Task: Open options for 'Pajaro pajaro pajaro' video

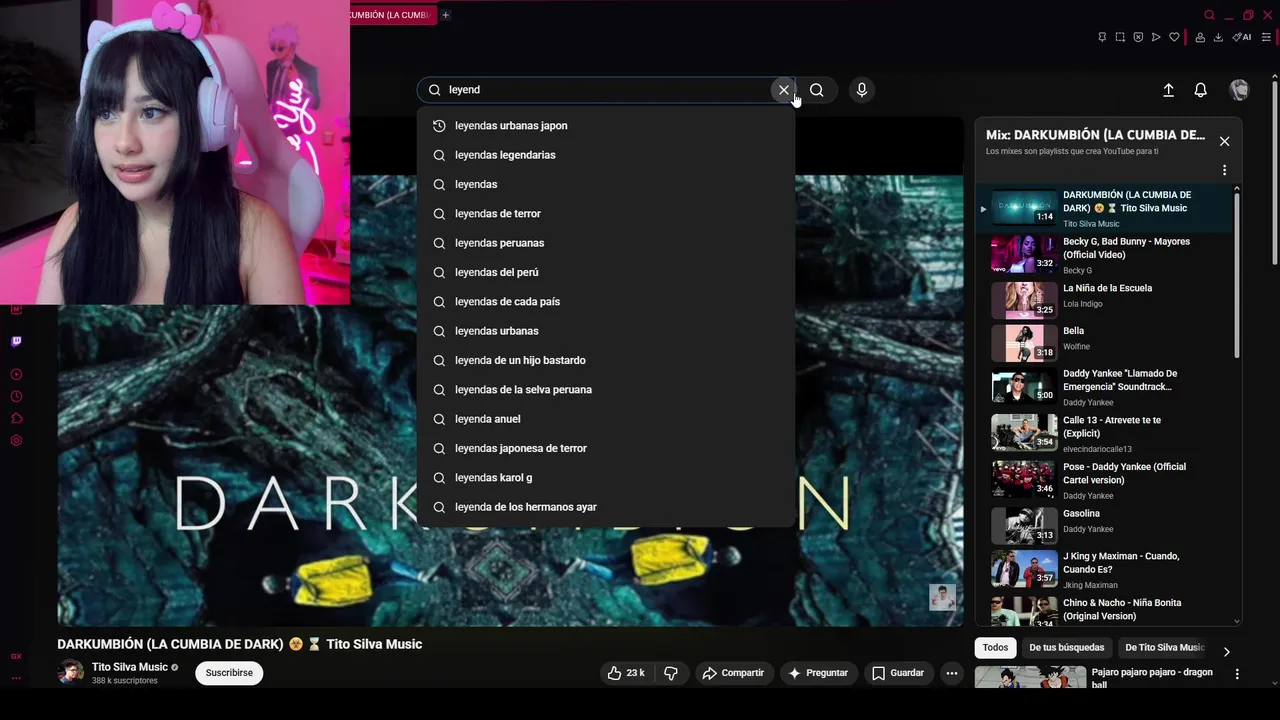Action: (x=1237, y=674)
